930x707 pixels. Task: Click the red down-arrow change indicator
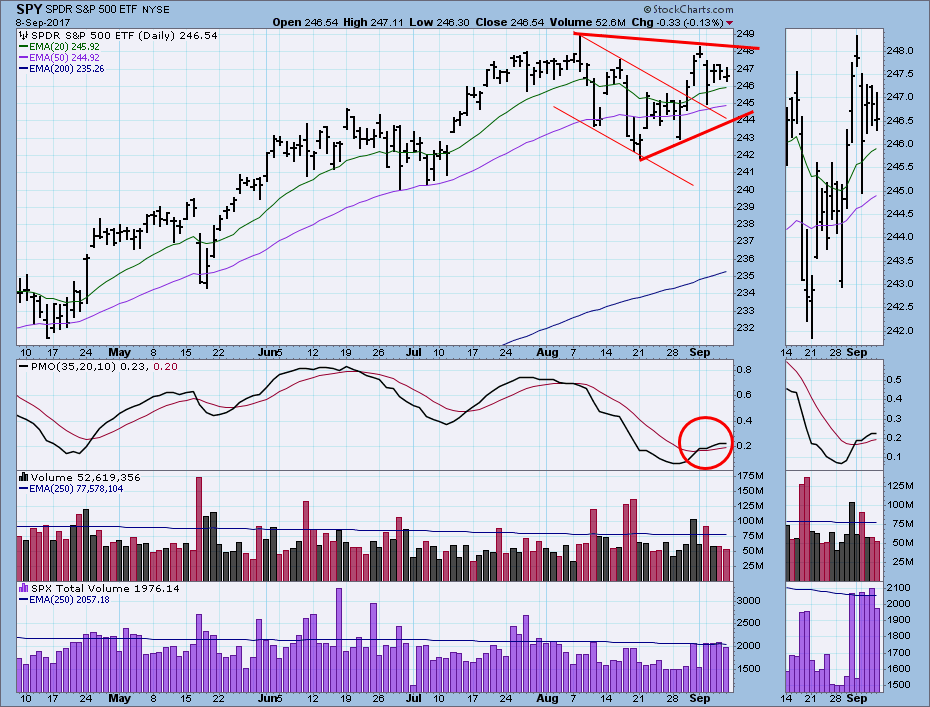click(730, 23)
